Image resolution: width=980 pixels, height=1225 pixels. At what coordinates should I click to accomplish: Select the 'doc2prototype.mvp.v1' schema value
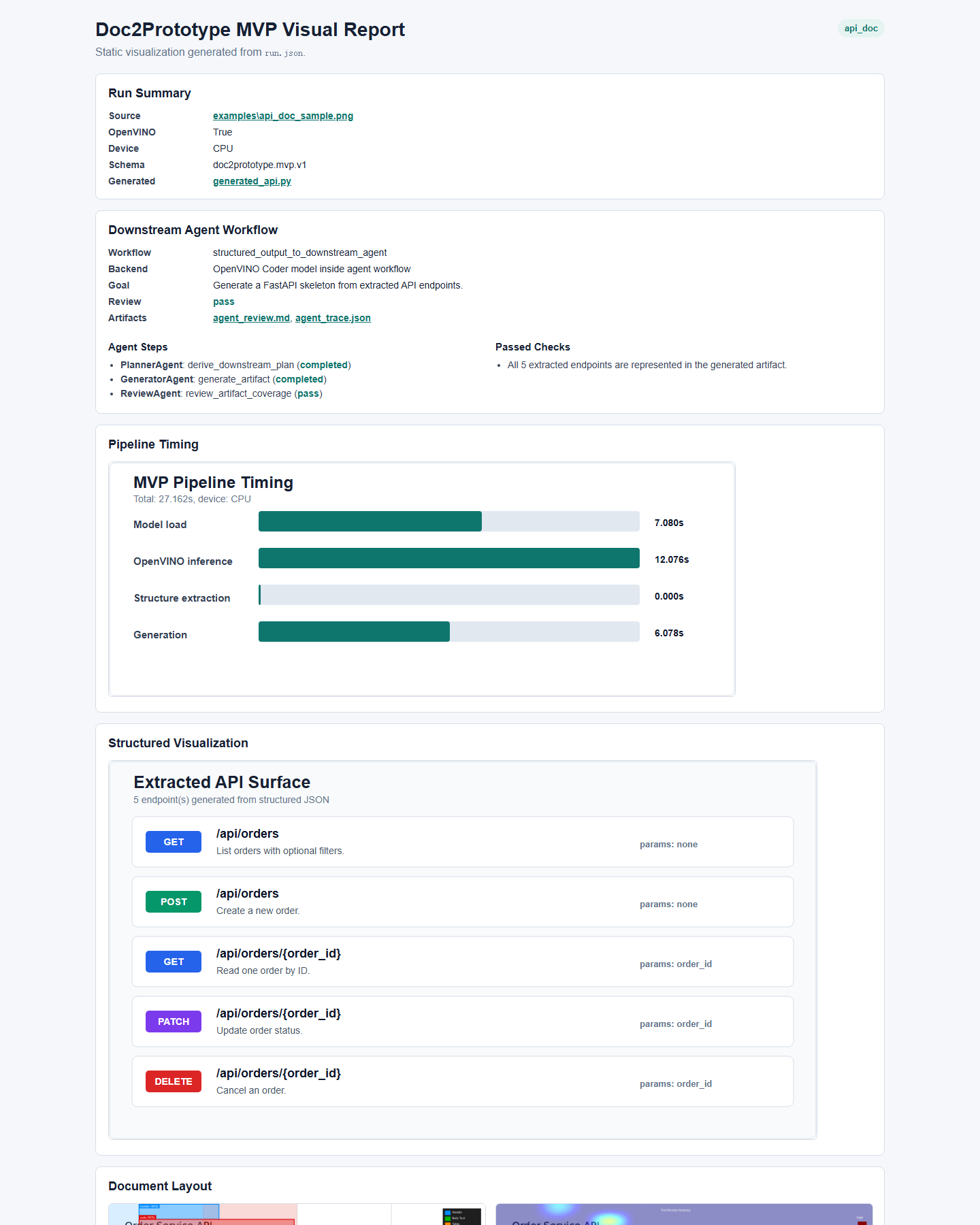260,165
